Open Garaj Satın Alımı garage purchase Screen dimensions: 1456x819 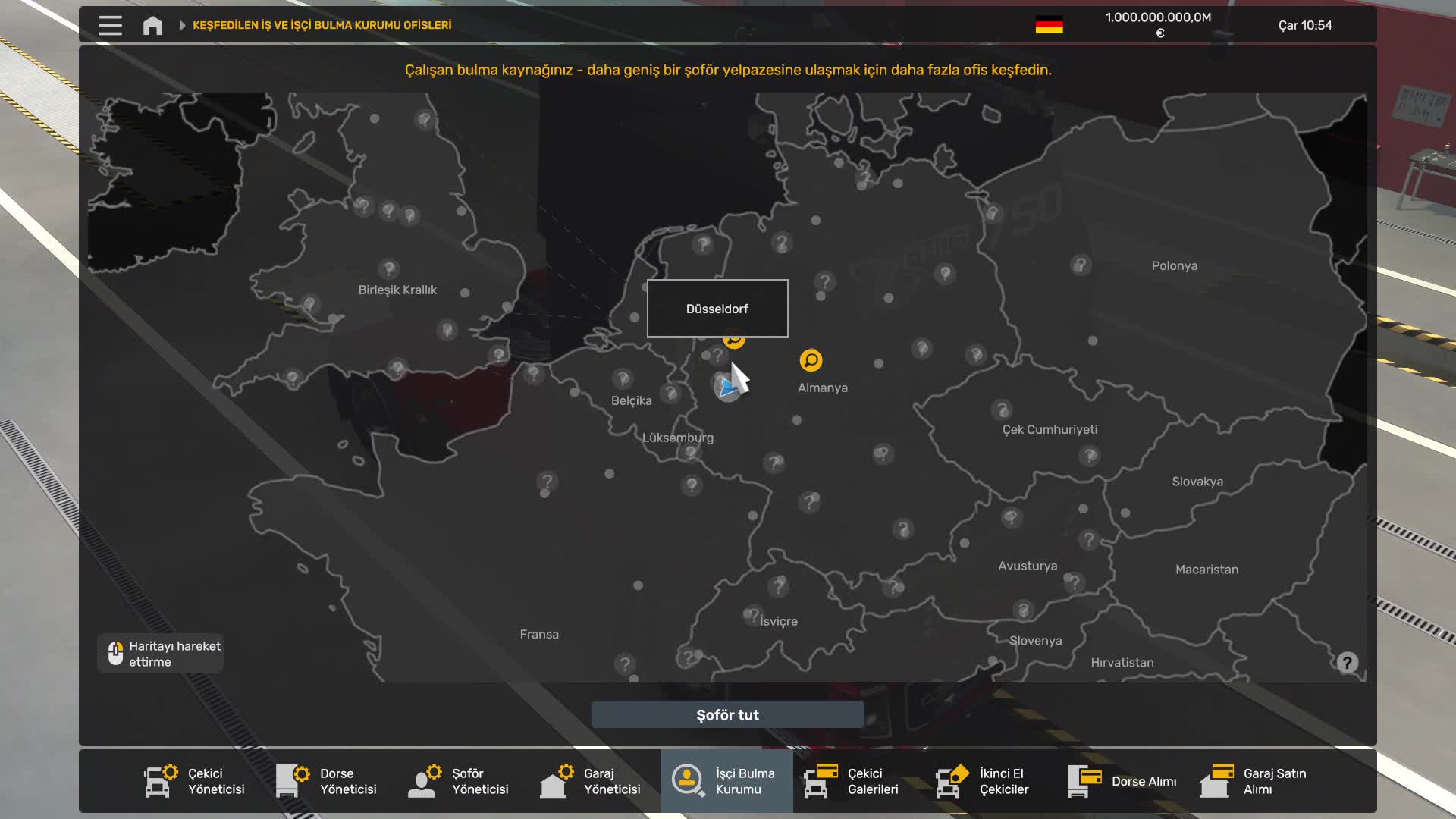pyautogui.click(x=1254, y=781)
